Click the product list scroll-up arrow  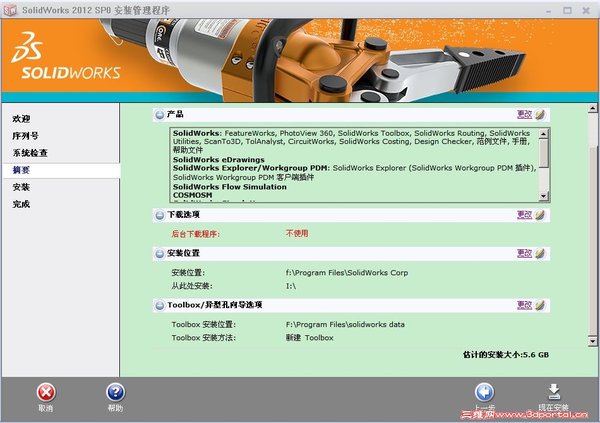(x=544, y=134)
